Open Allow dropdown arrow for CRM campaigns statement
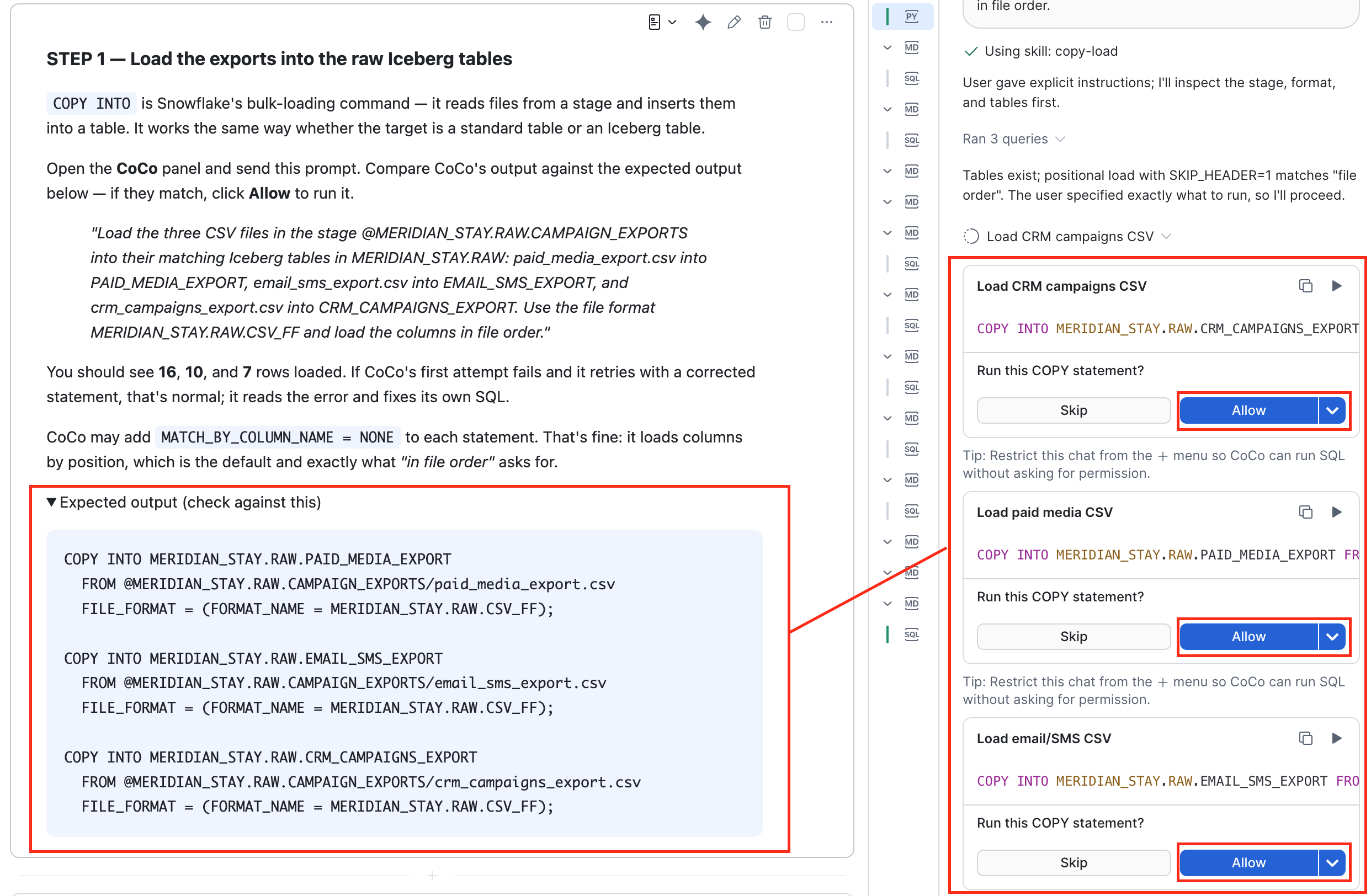 1332,410
